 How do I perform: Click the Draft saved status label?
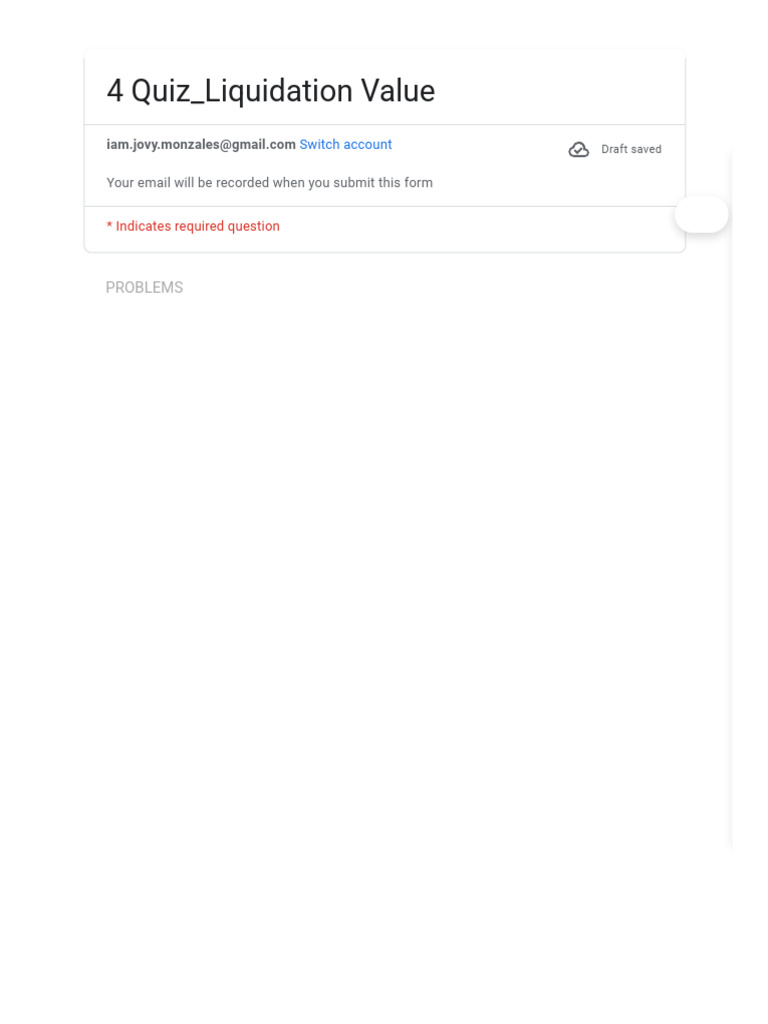(631, 150)
